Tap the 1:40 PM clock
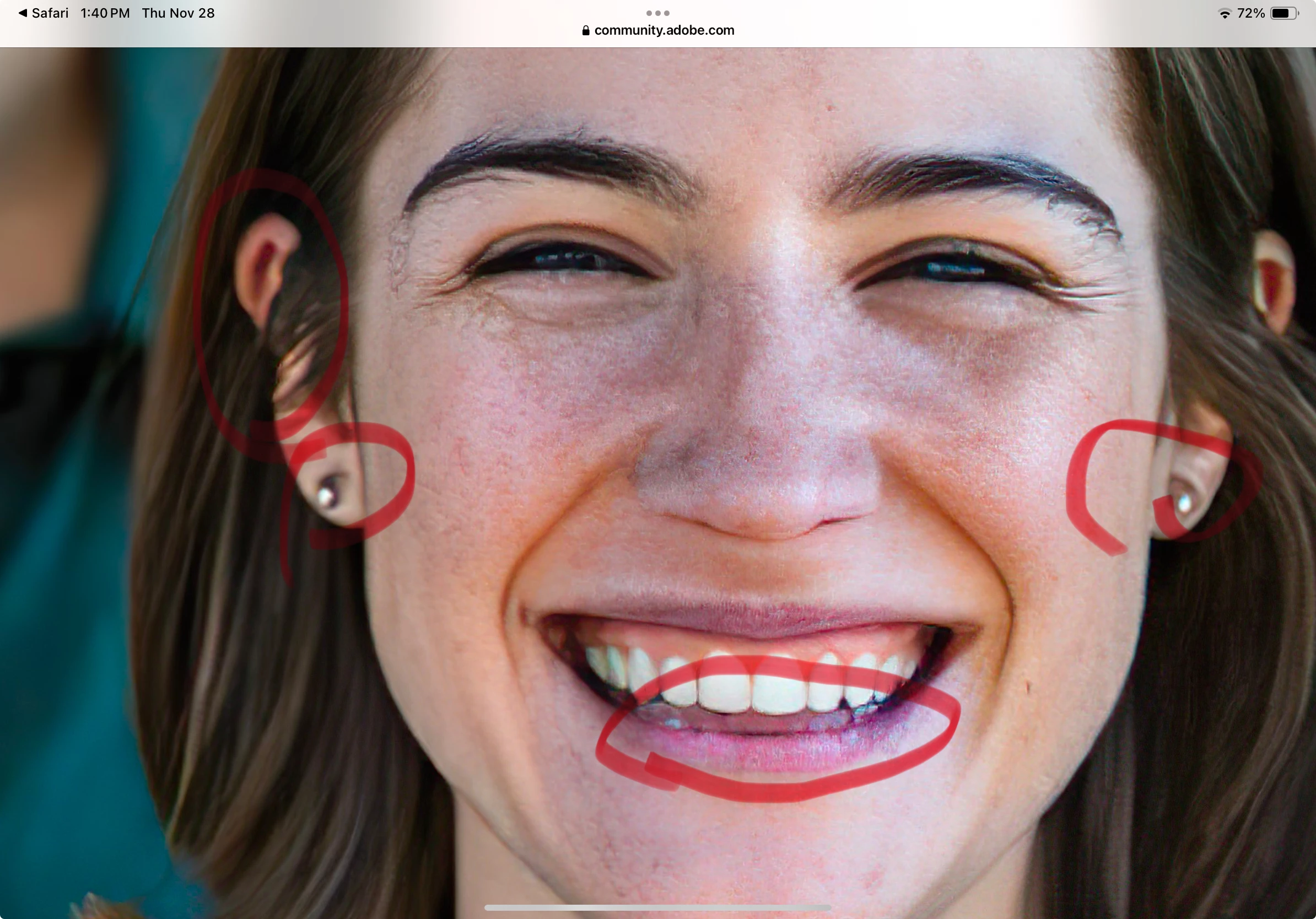 click(105, 13)
